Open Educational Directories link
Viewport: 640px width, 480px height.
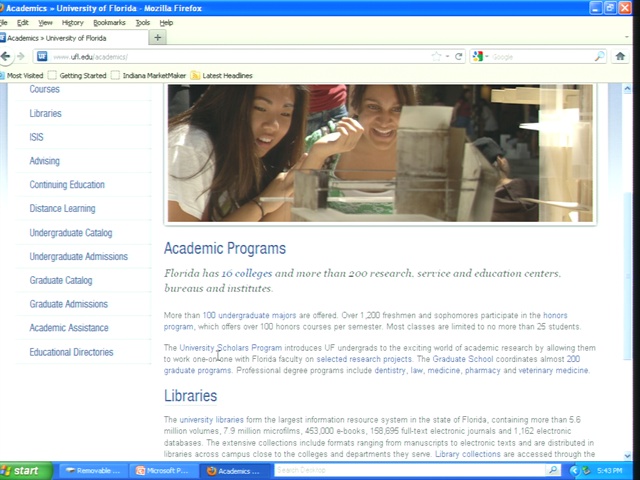click(71, 352)
